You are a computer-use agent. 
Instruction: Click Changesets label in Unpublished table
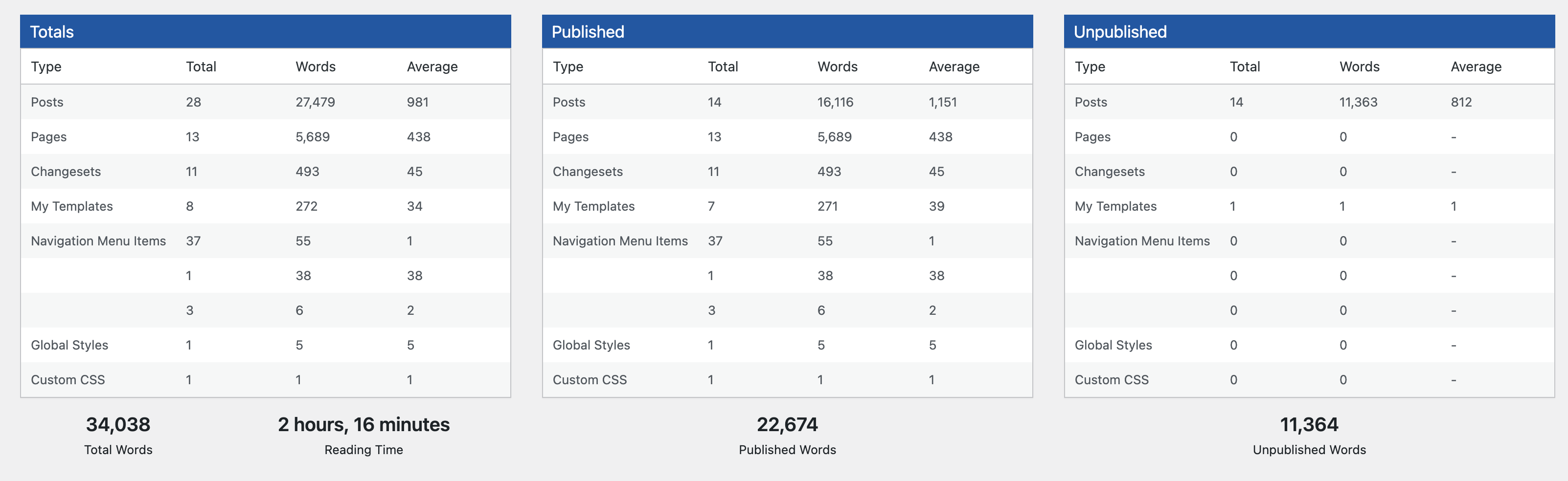(x=1110, y=172)
